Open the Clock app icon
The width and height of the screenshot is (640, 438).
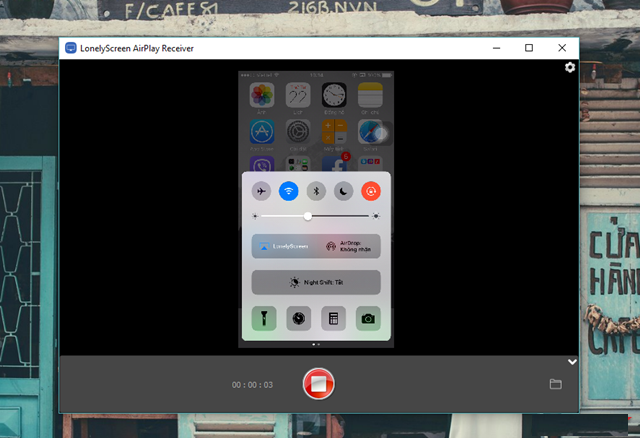[x=334, y=95]
